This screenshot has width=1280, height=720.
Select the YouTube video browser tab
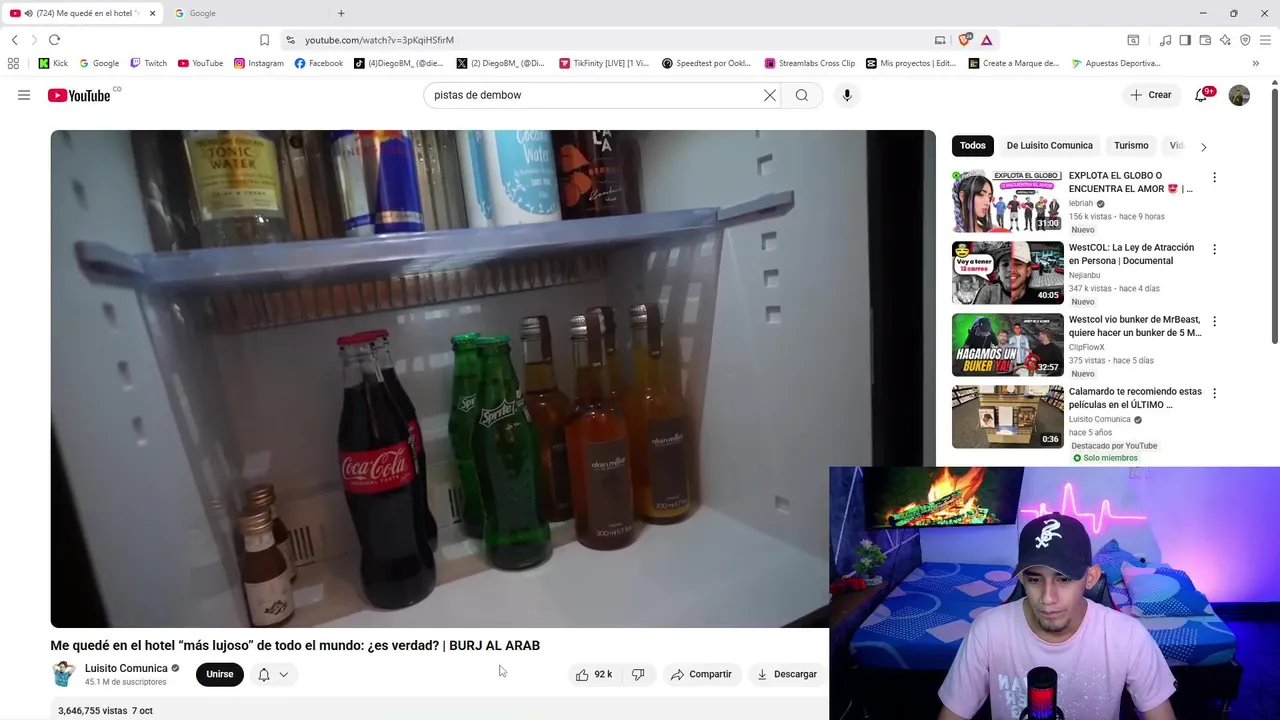[84, 13]
